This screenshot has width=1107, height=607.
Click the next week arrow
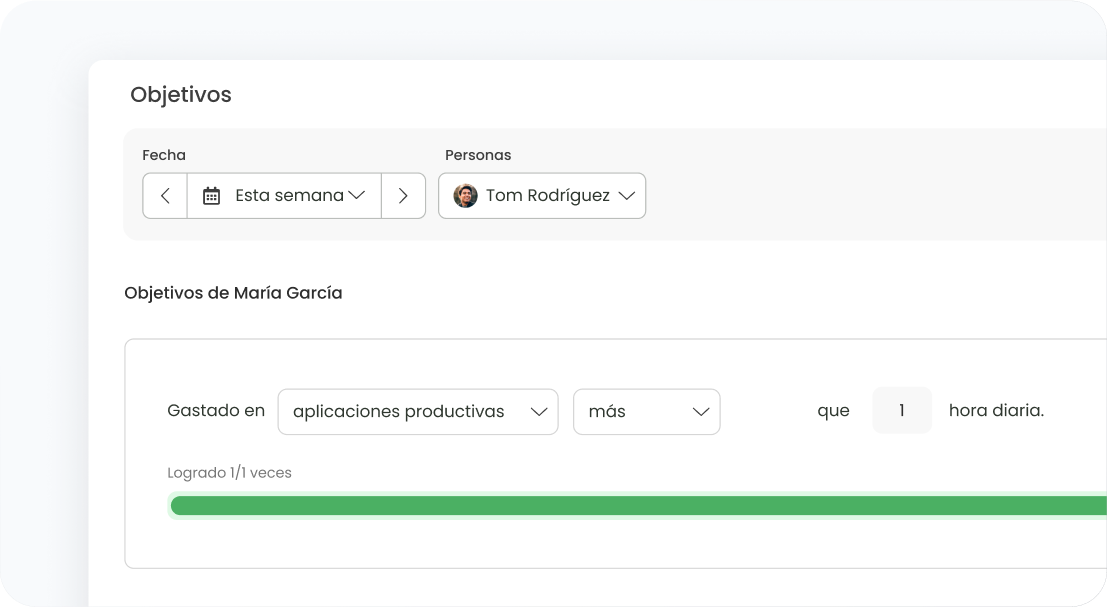coord(403,196)
